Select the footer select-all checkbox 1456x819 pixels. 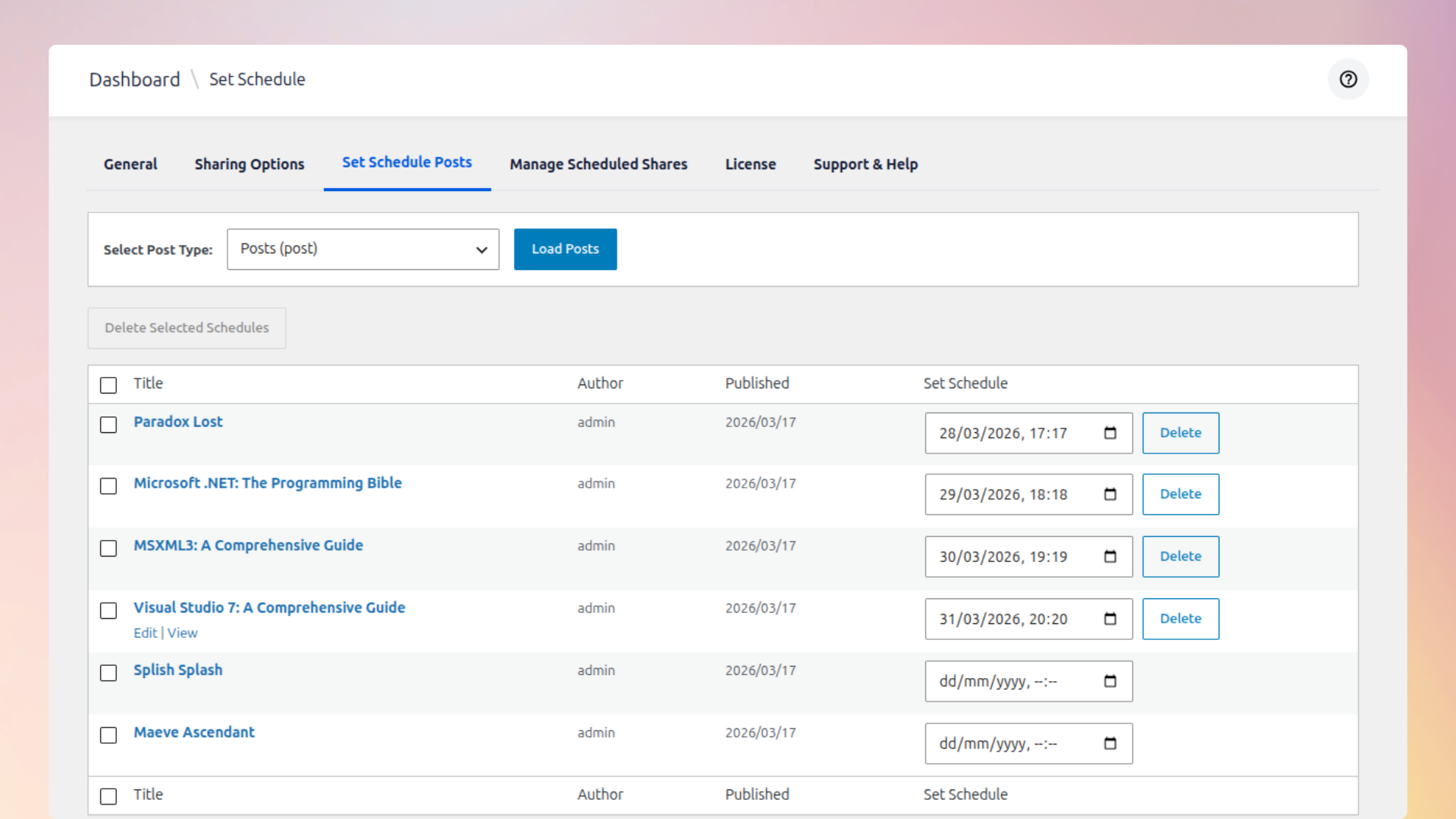(x=108, y=796)
